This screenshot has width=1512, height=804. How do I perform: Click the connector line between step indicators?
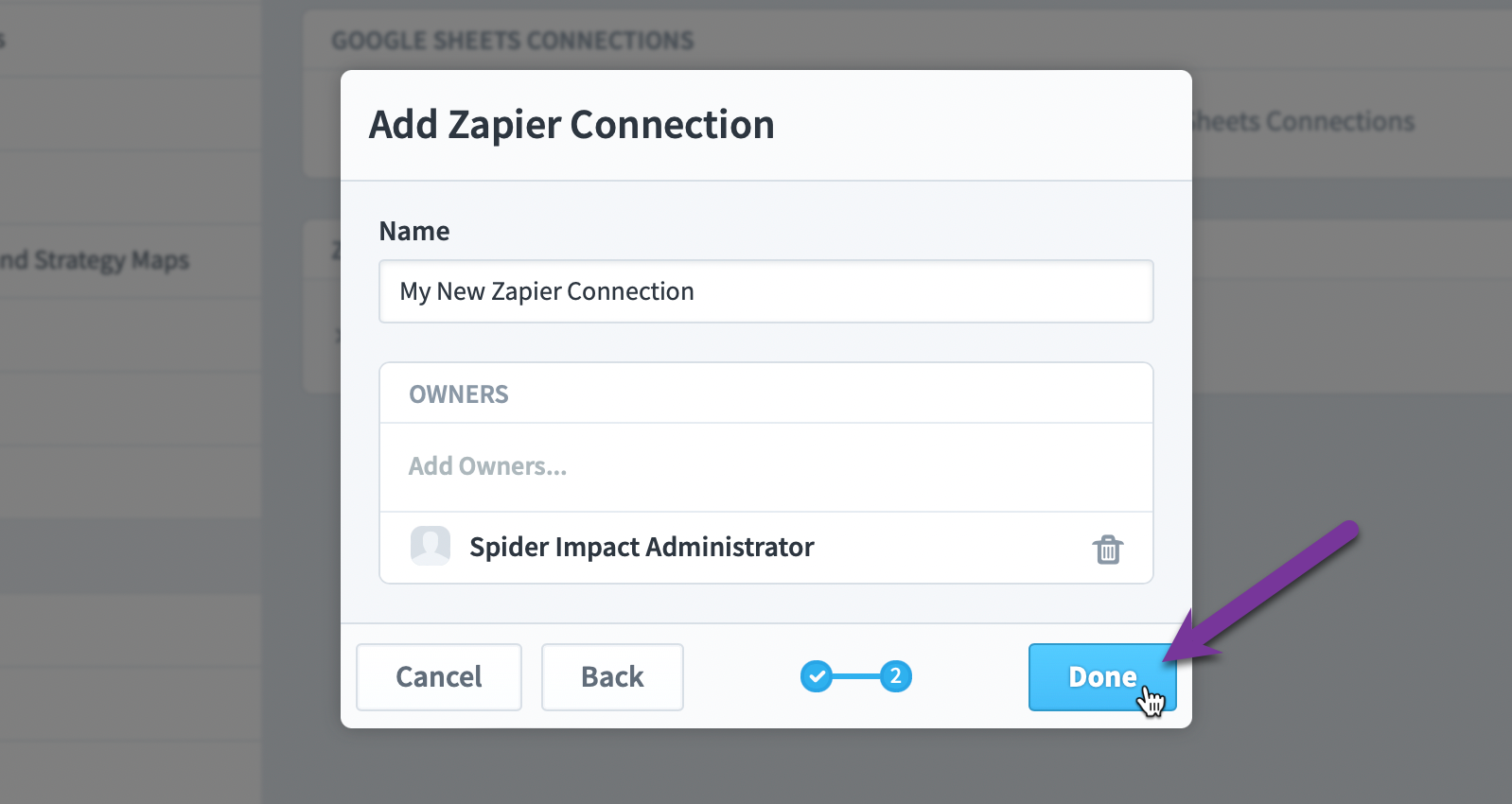[x=855, y=676]
